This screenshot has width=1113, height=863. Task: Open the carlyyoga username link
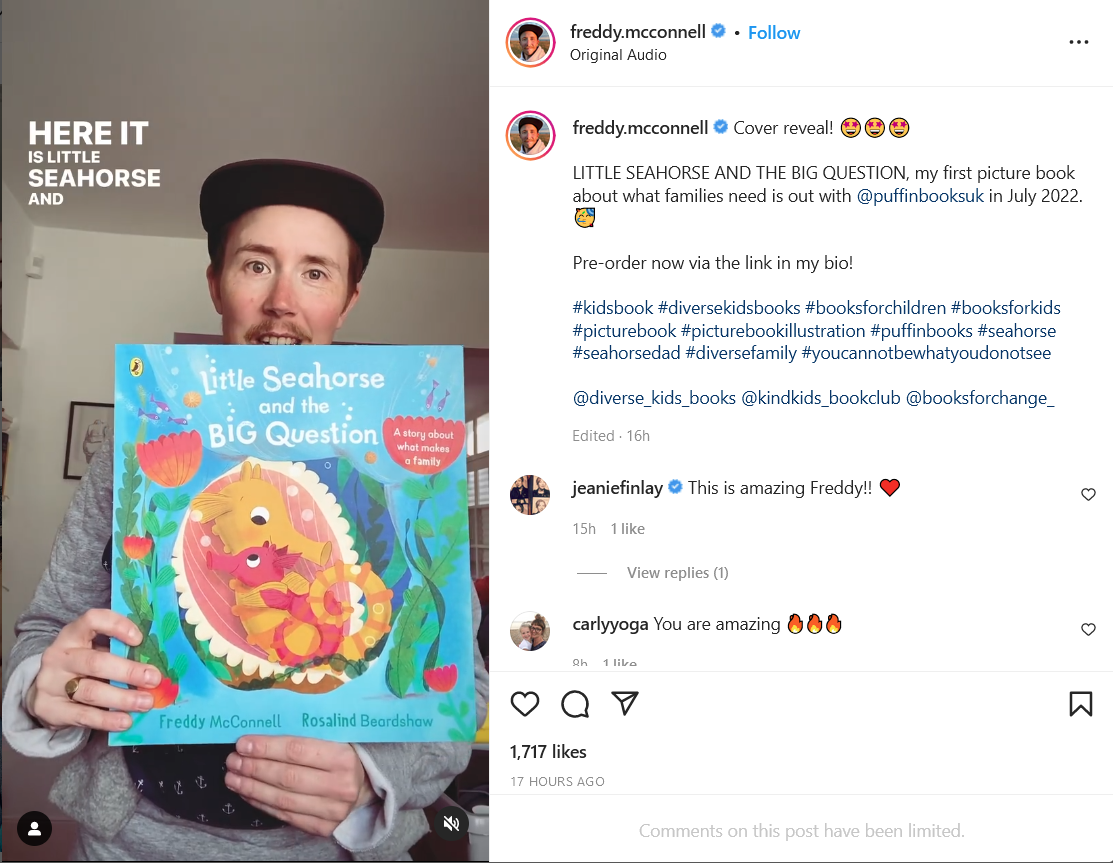coord(610,624)
